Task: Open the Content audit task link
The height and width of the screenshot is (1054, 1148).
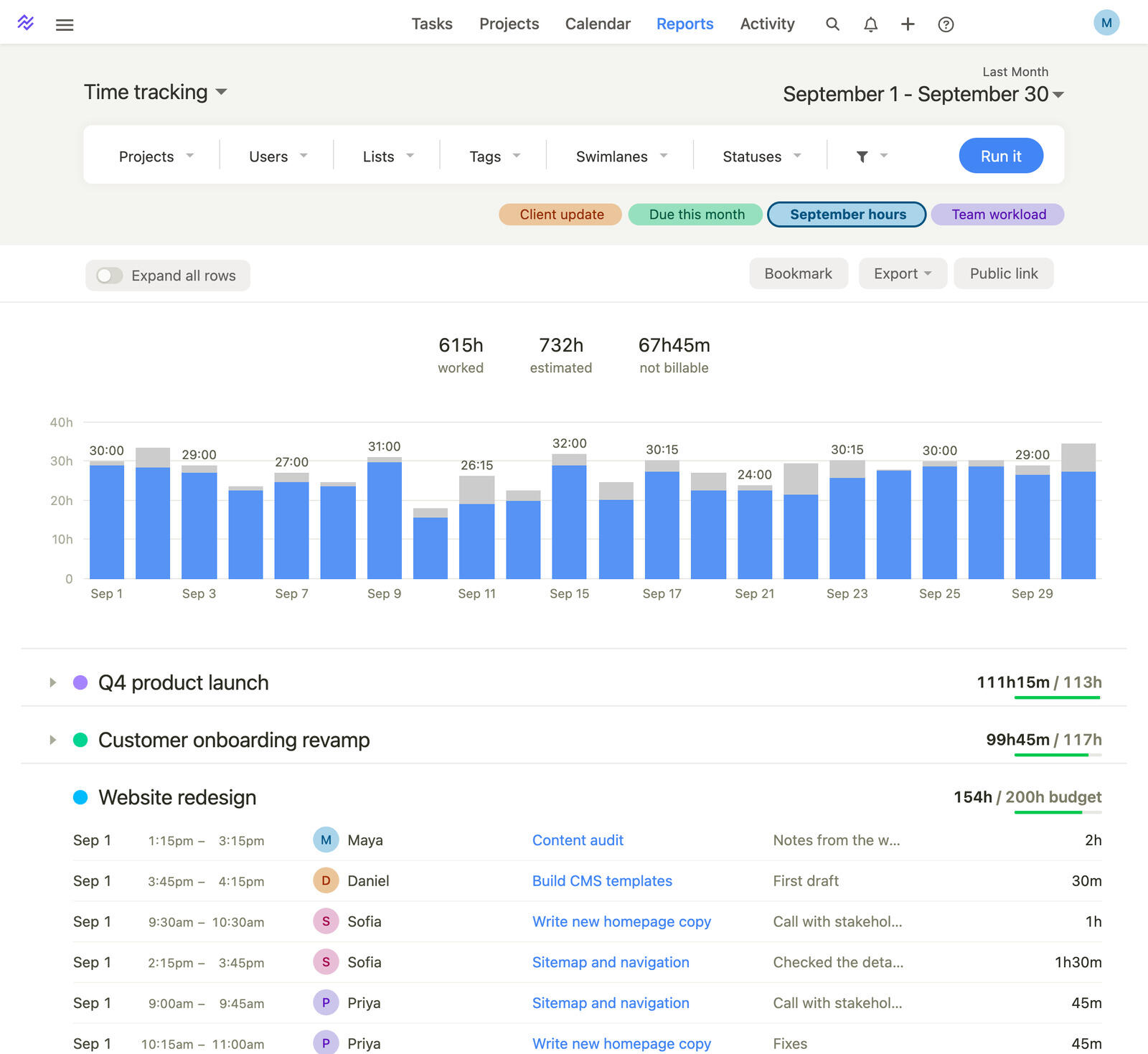Action: [578, 840]
